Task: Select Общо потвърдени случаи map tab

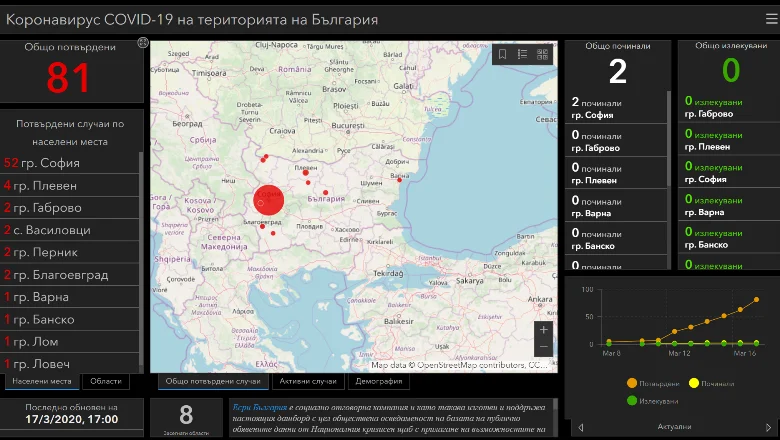Action: click(x=213, y=381)
